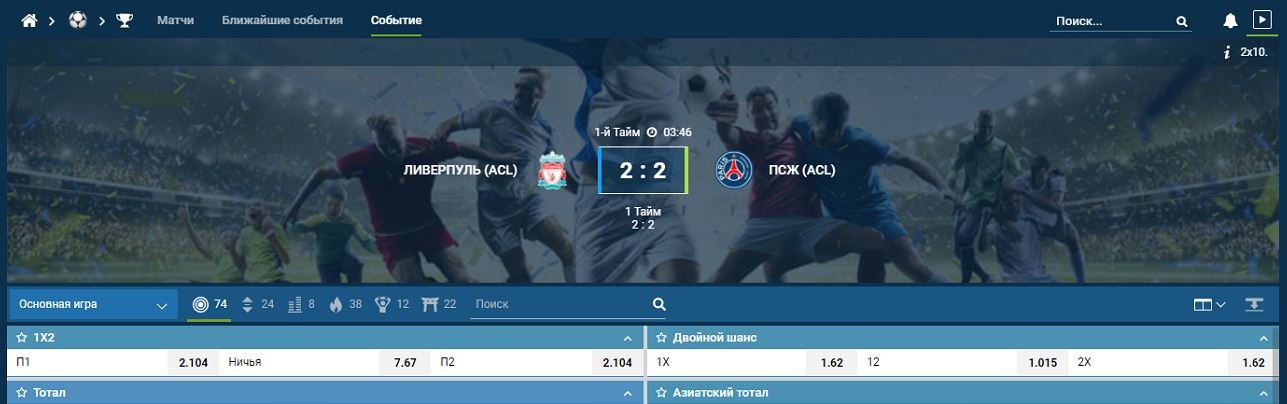This screenshot has height=404, width=1287.
Task: Open the trophy tournament breadcrumb icon
Action: (125, 20)
